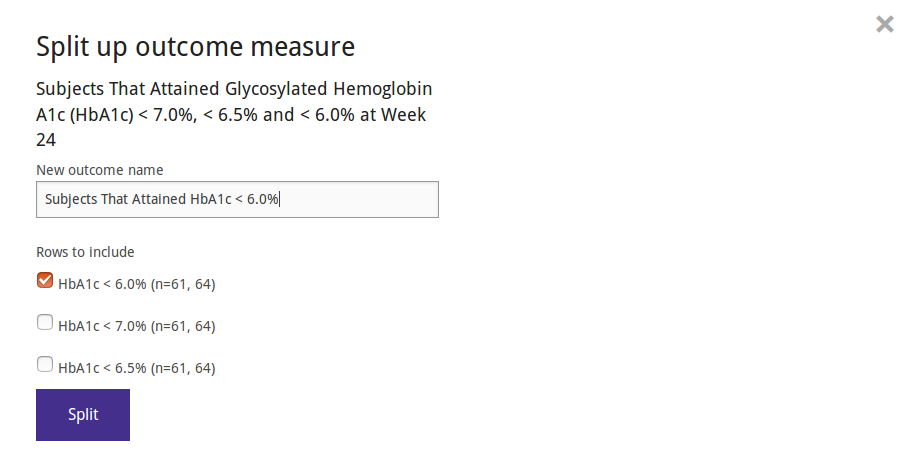
Task: Enable the HbA1c < 7.0% row checkbox
Action: (45, 322)
